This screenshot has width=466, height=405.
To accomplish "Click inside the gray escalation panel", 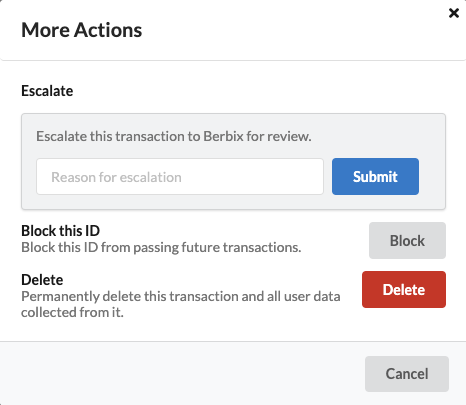I will (x=233, y=162).
